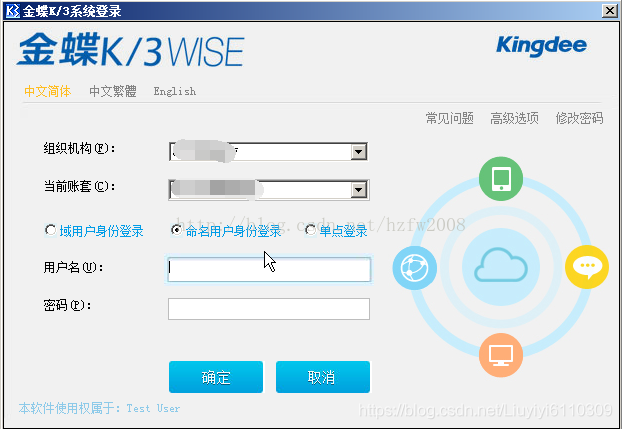Click the 组织机构(F): label

coord(79,148)
